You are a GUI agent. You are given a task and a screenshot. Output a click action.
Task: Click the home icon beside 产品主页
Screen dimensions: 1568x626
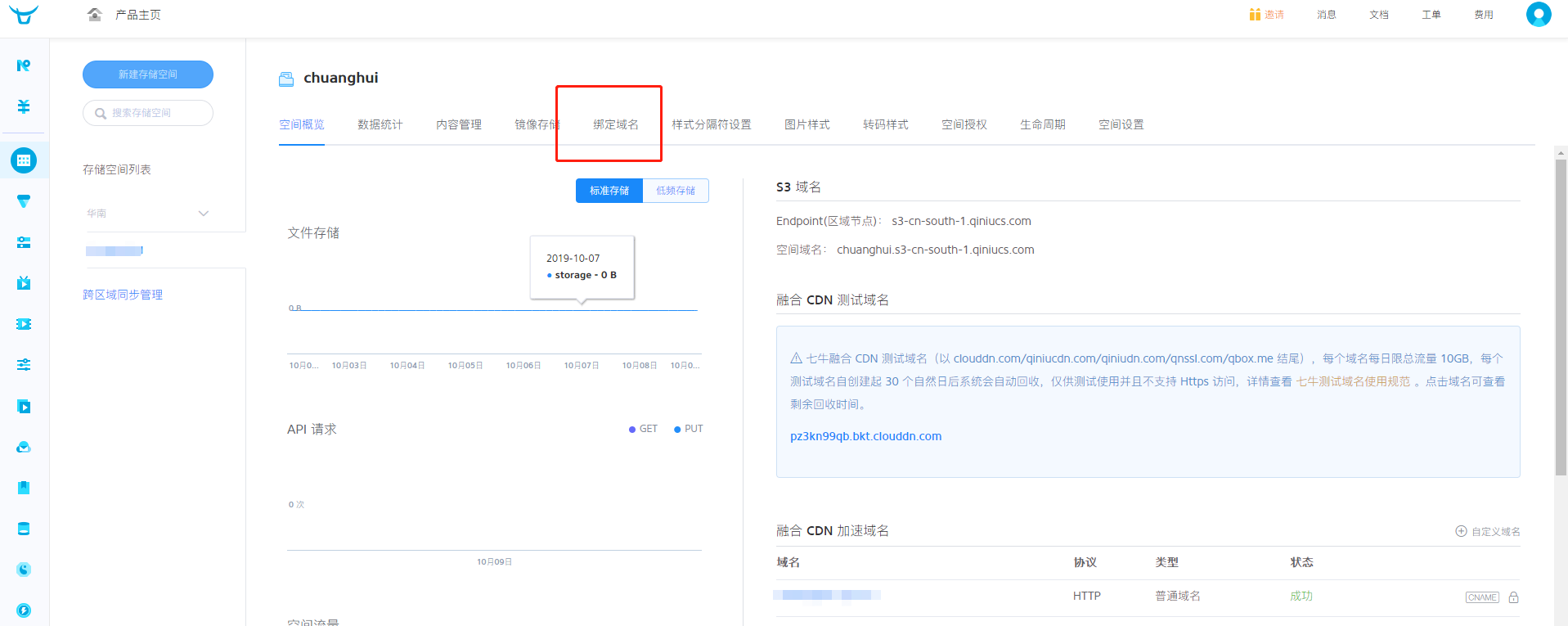pos(95,15)
